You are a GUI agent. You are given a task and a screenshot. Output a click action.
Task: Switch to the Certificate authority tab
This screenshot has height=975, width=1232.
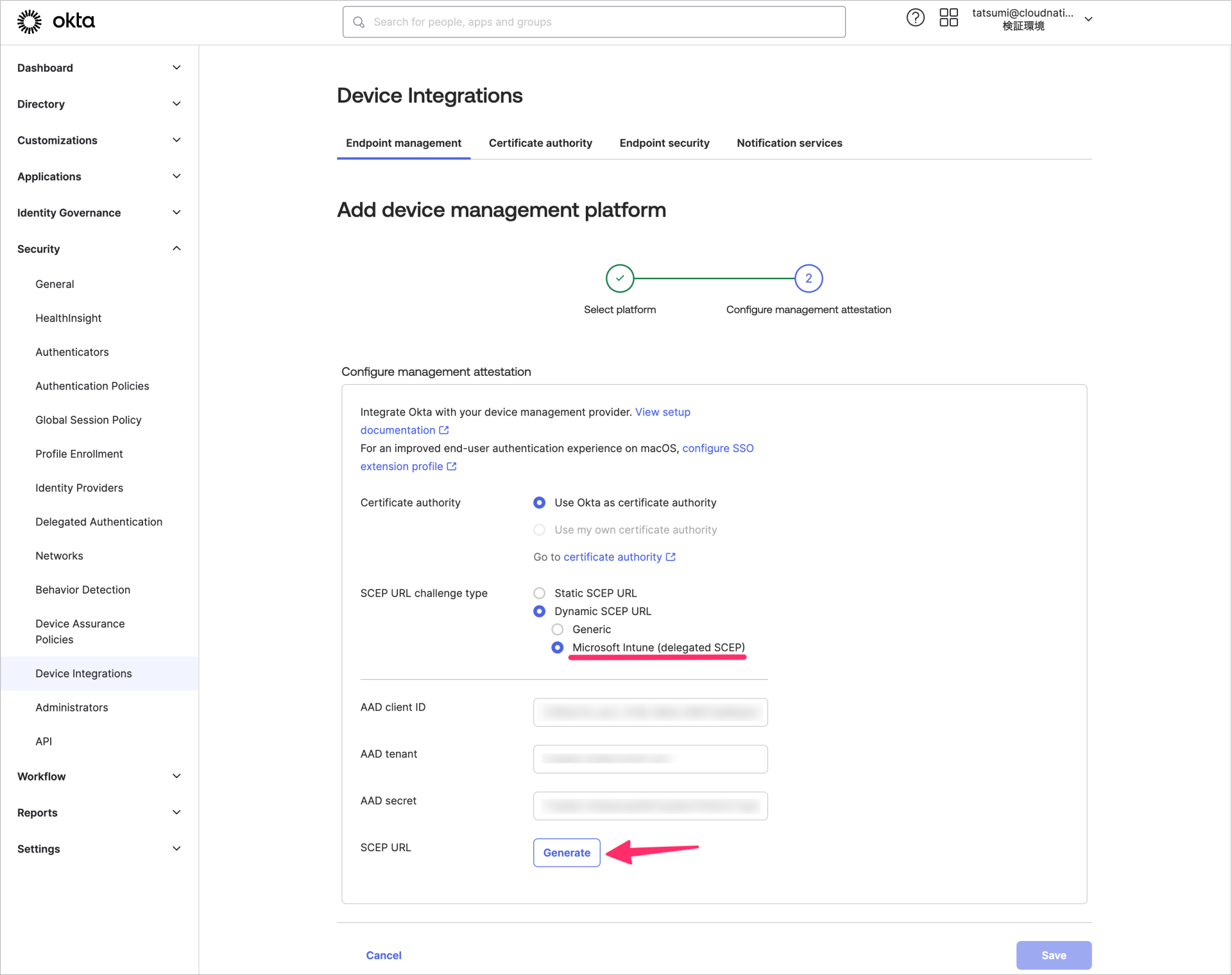(x=540, y=143)
